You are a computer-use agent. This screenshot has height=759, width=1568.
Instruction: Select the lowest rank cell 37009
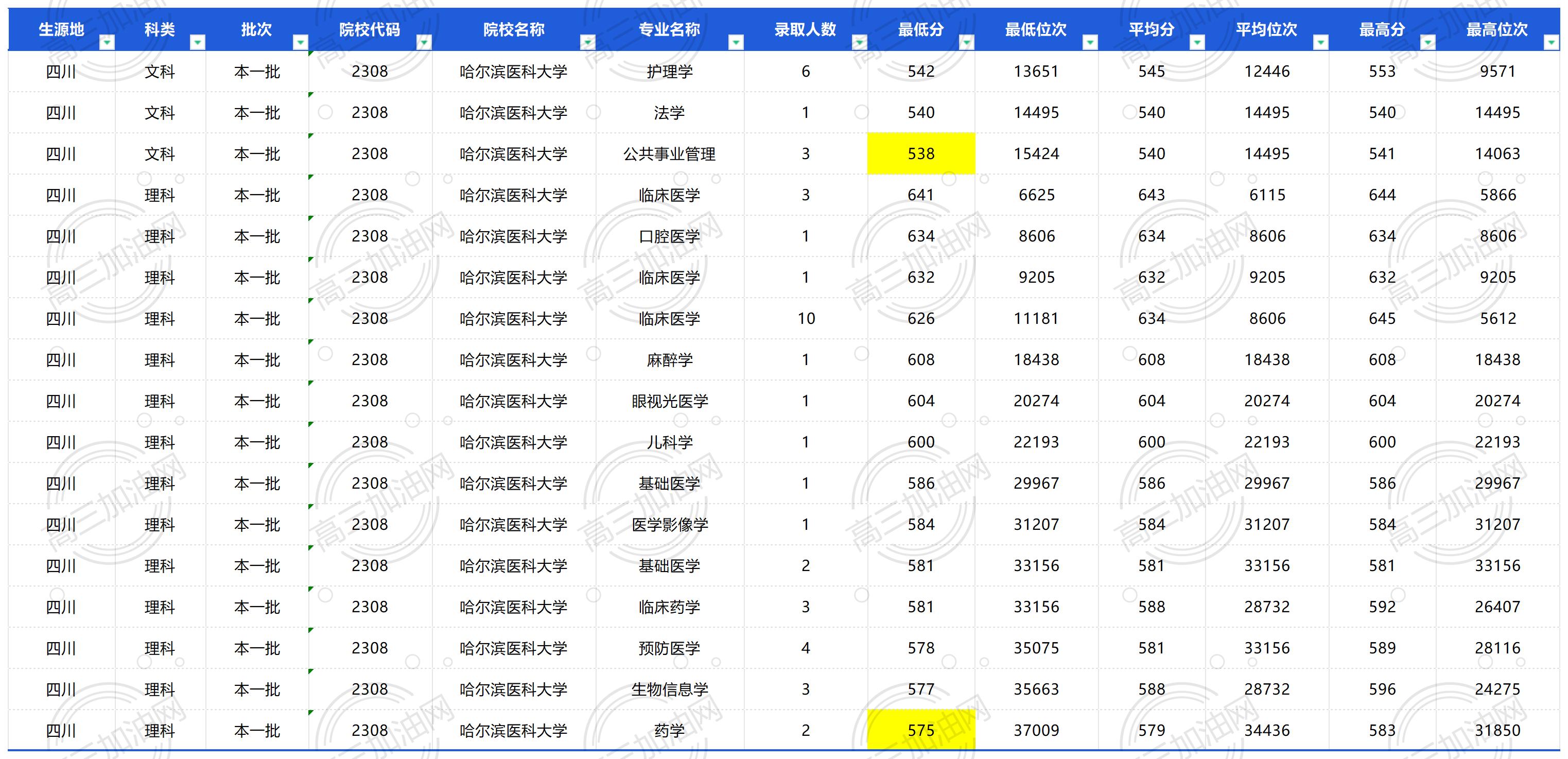click(x=1037, y=730)
